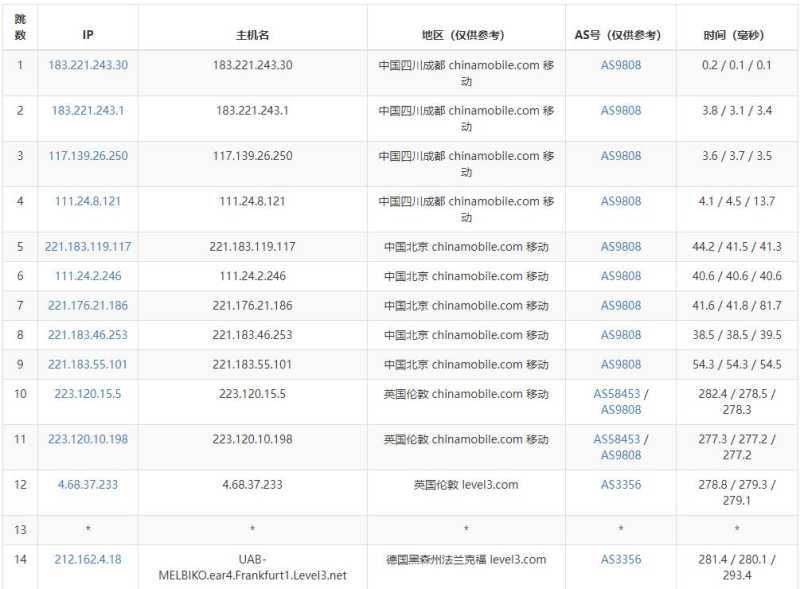Select time value 3.8 / 3.1 / 3.4

(x=737, y=111)
